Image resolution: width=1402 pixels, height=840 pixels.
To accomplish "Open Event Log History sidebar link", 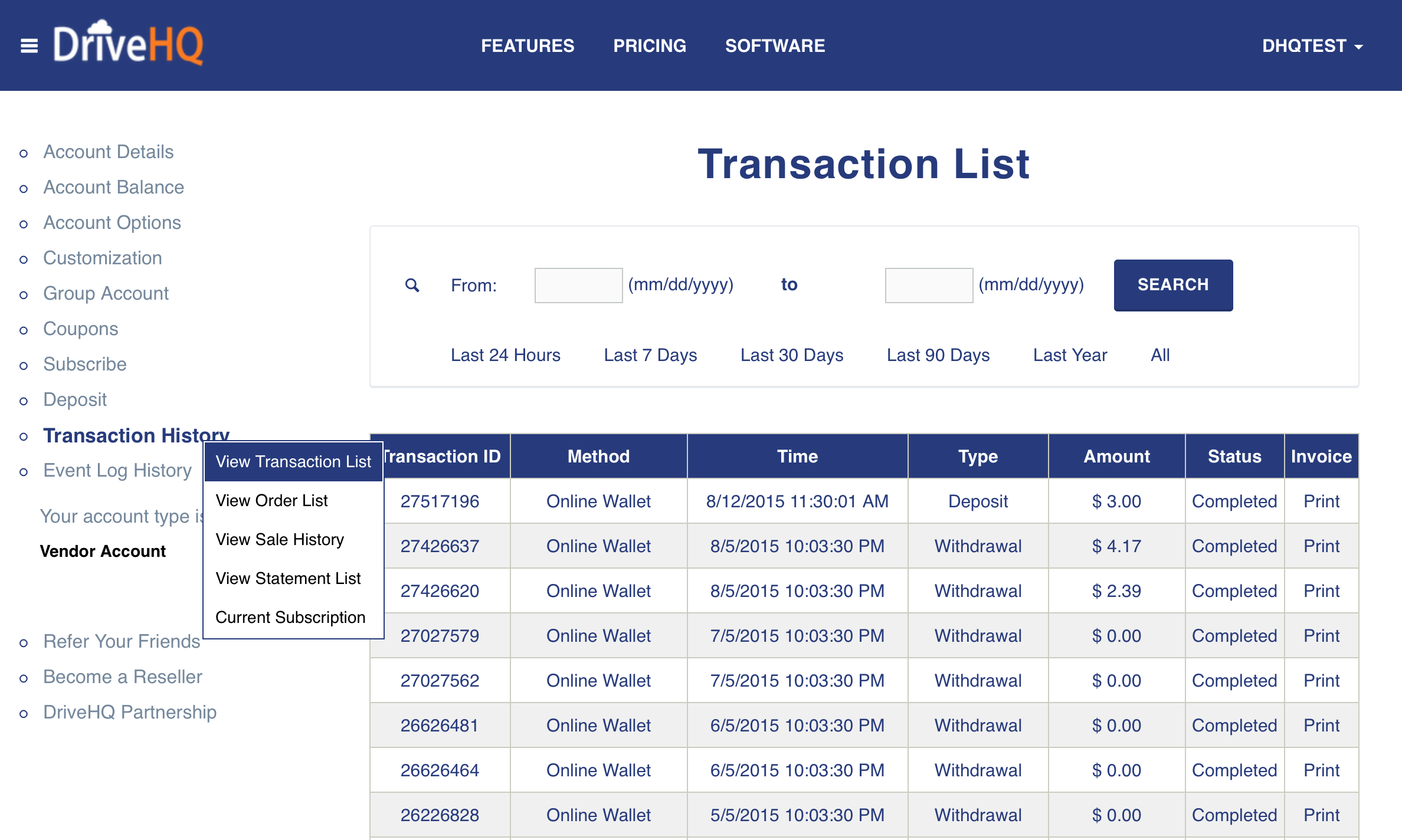I will (117, 470).
